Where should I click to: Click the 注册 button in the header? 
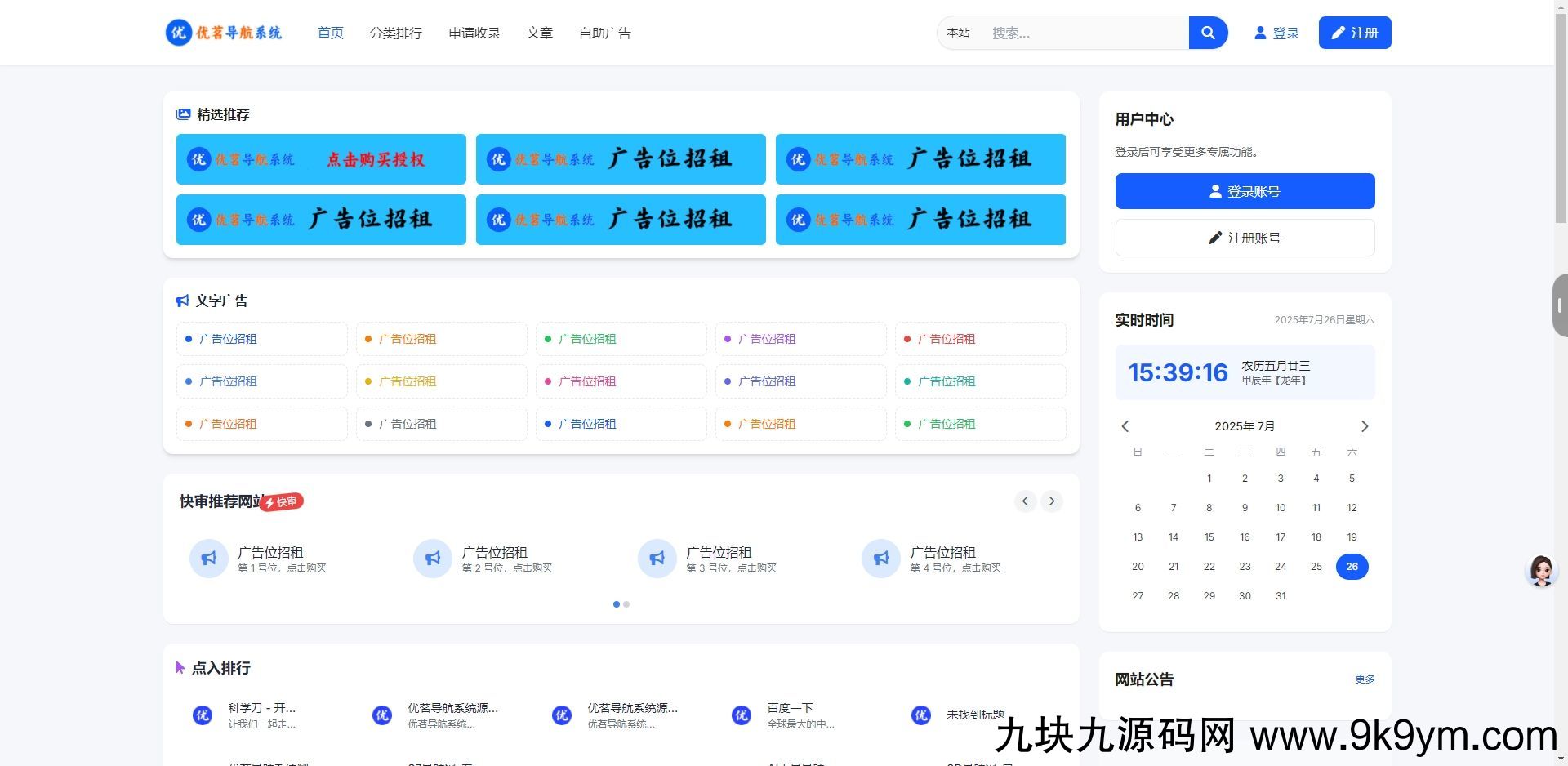[1354, 33]
